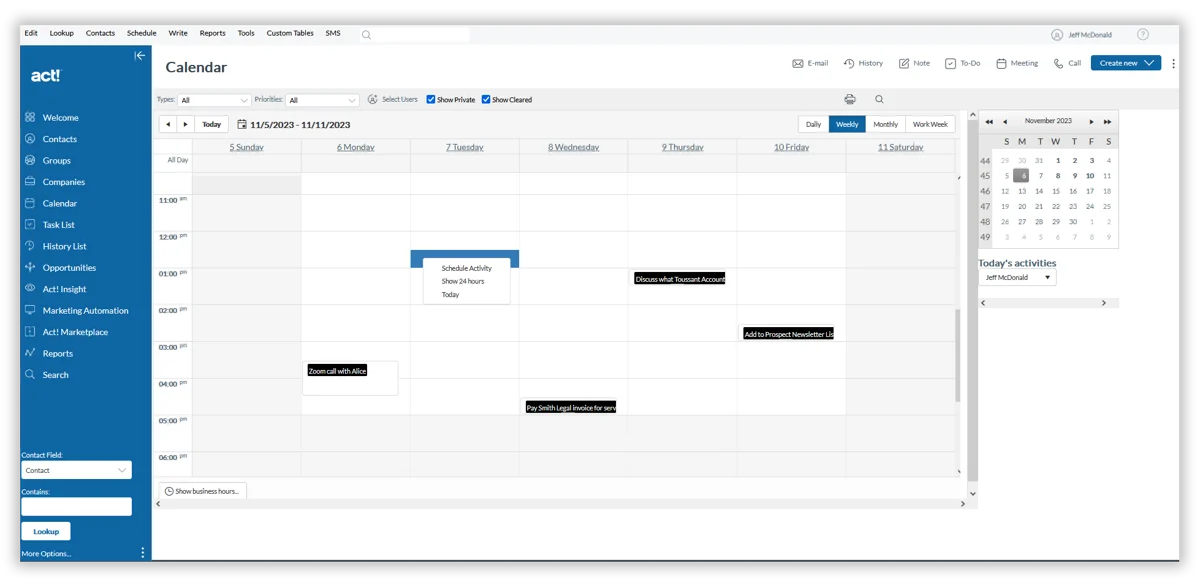Open the Edit menu
Viewport: 1200px width, 585px height.
(31, 33)
